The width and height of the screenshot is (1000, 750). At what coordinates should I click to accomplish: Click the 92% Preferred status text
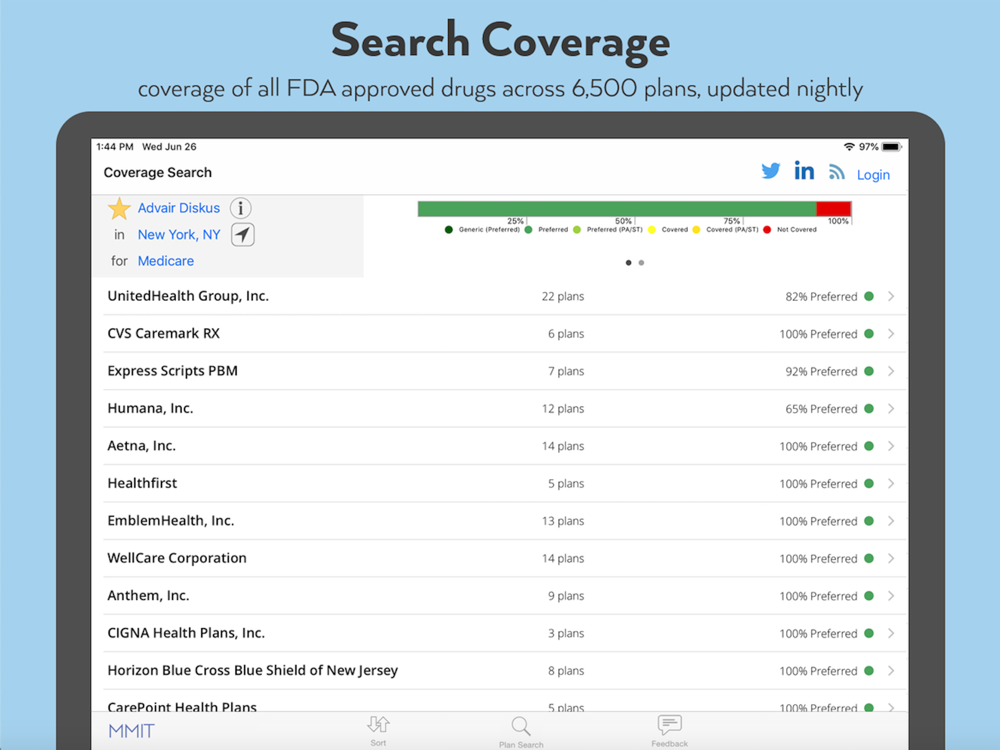pyautogui.click(x=821, y=371)
